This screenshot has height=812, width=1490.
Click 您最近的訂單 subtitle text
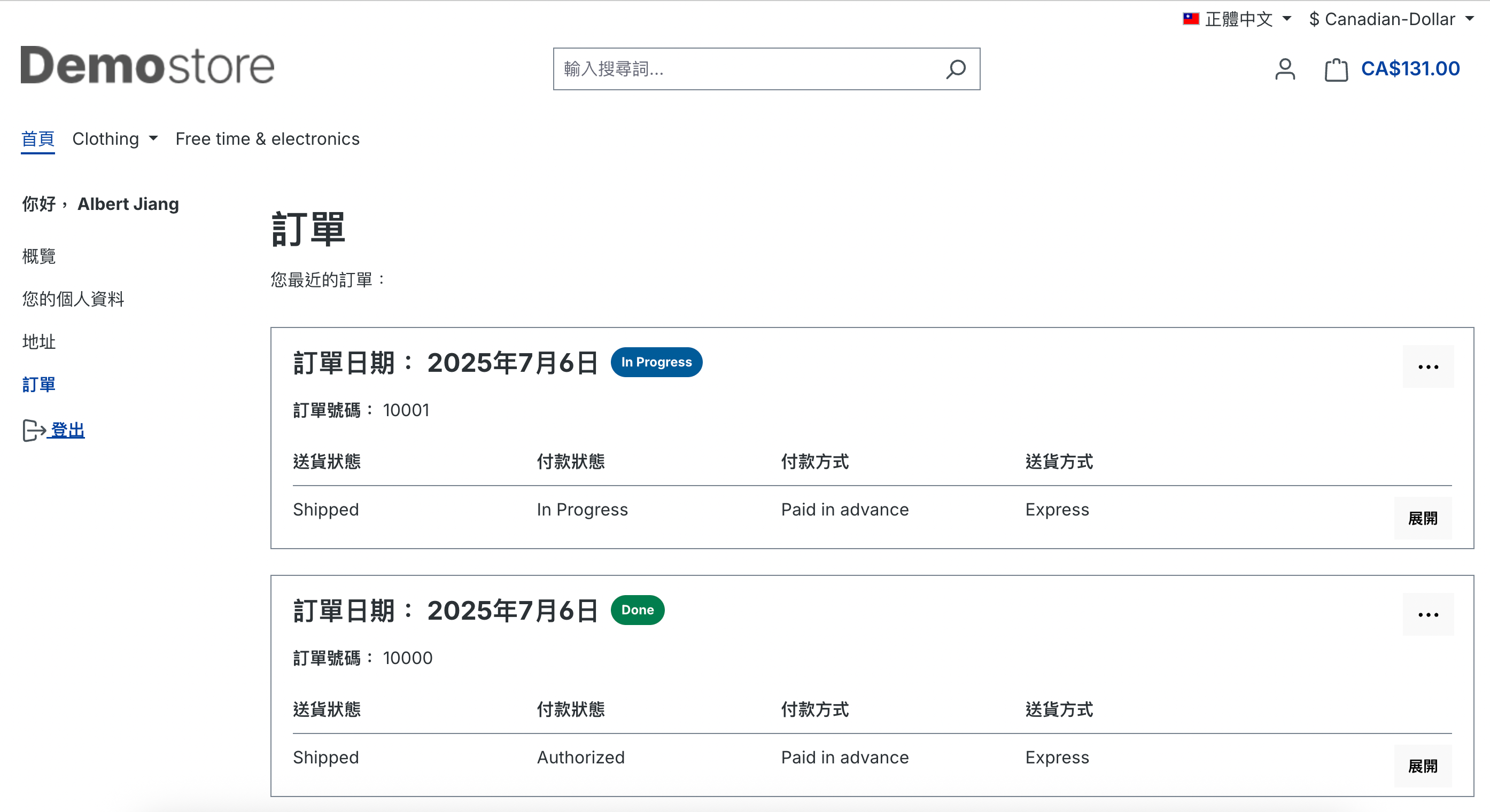[x=328, y=280]
